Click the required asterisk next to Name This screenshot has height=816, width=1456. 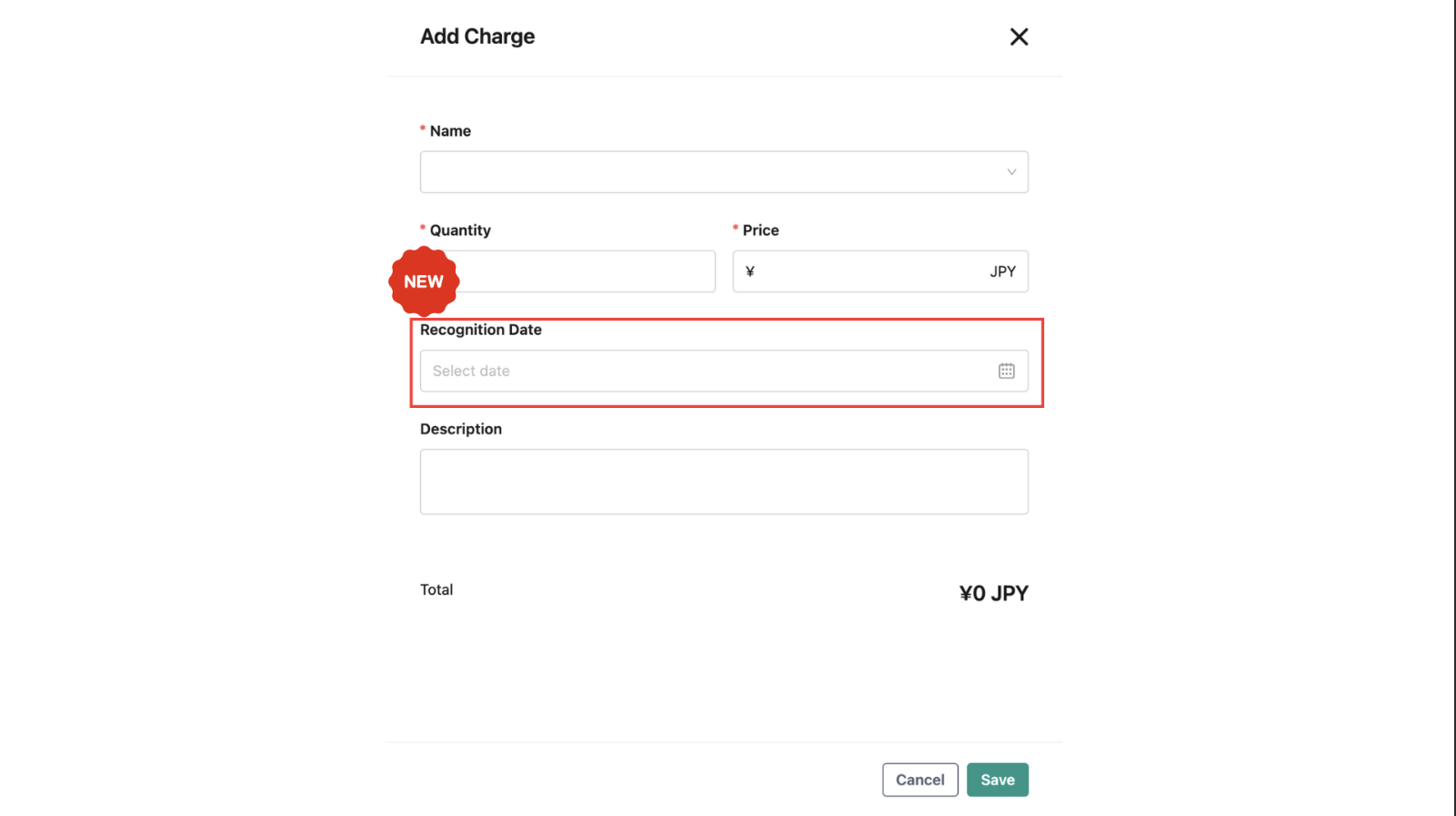[x=422, y=128]
